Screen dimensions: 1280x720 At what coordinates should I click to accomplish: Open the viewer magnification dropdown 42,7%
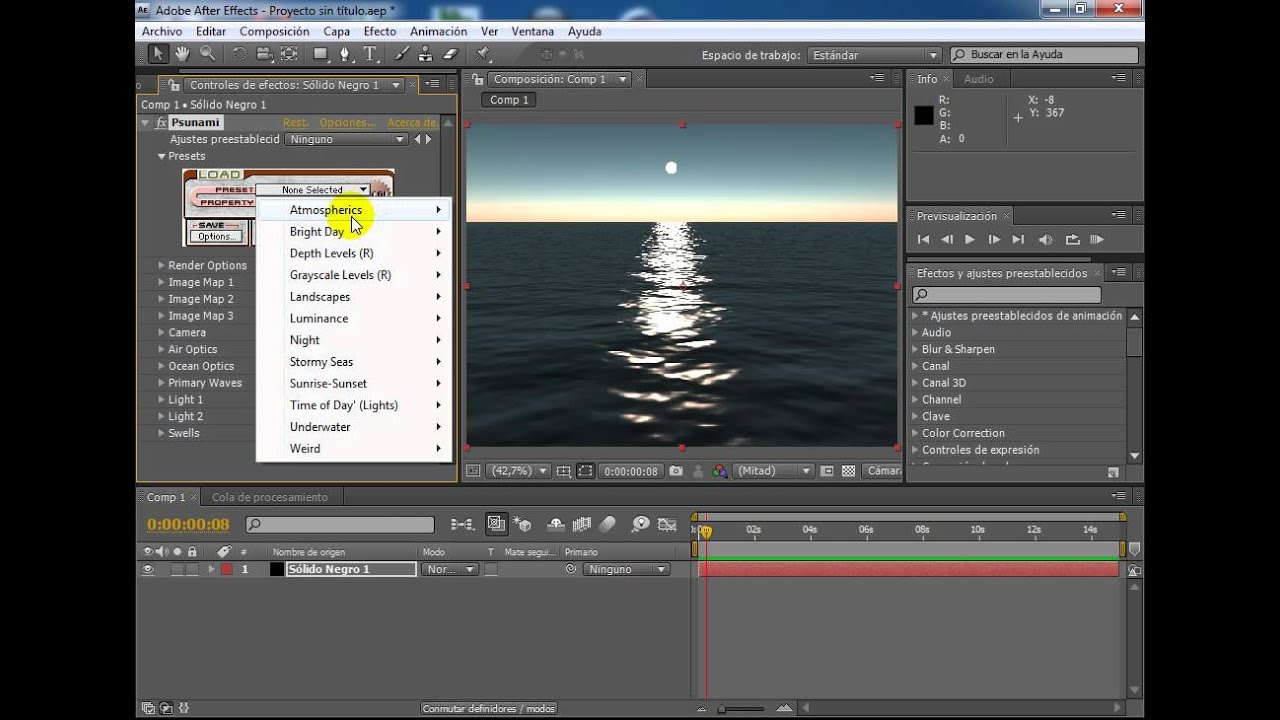pos(518,471)
